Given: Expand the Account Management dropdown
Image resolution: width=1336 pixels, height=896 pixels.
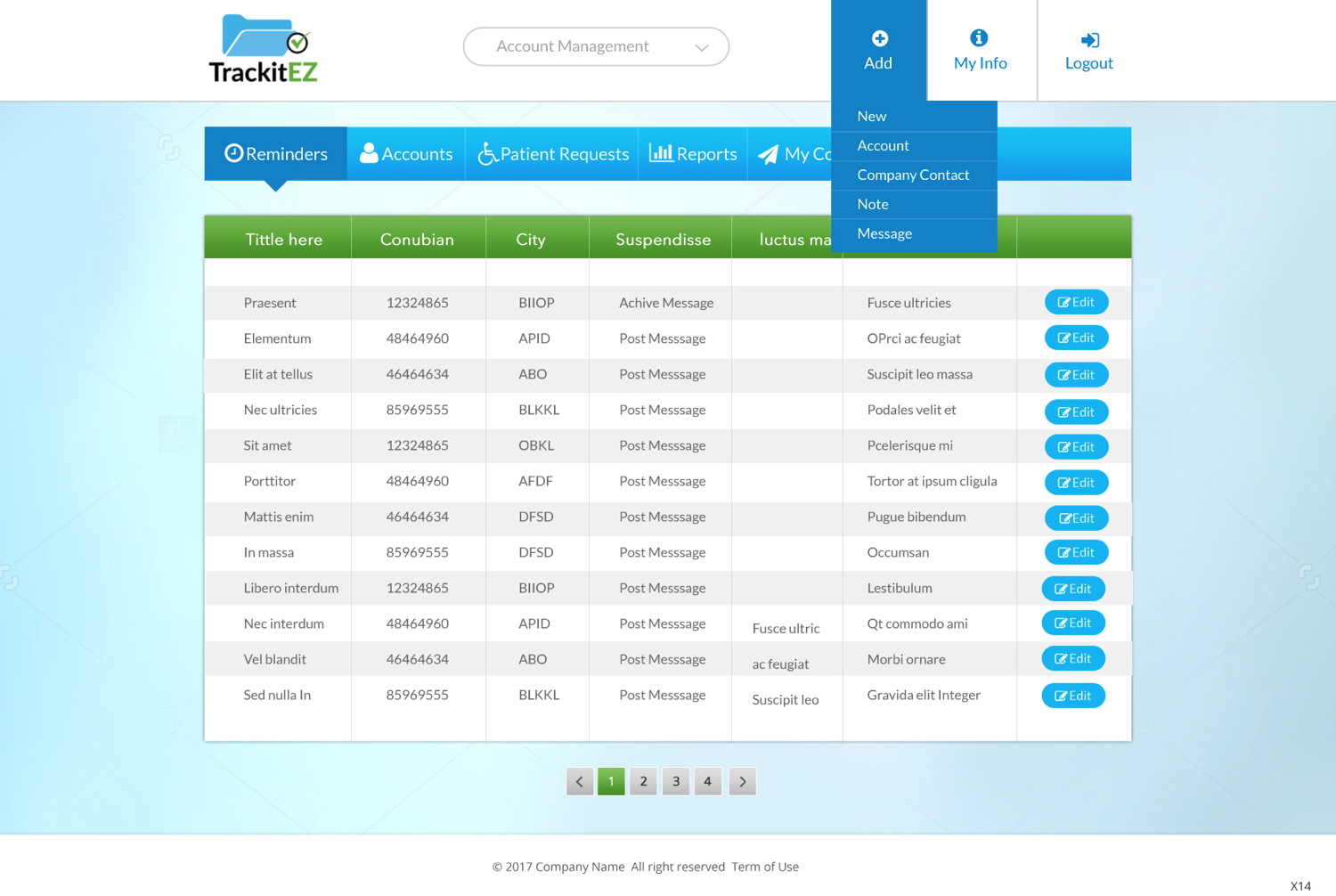Looking at the screenshot, I should coord(596,46).
